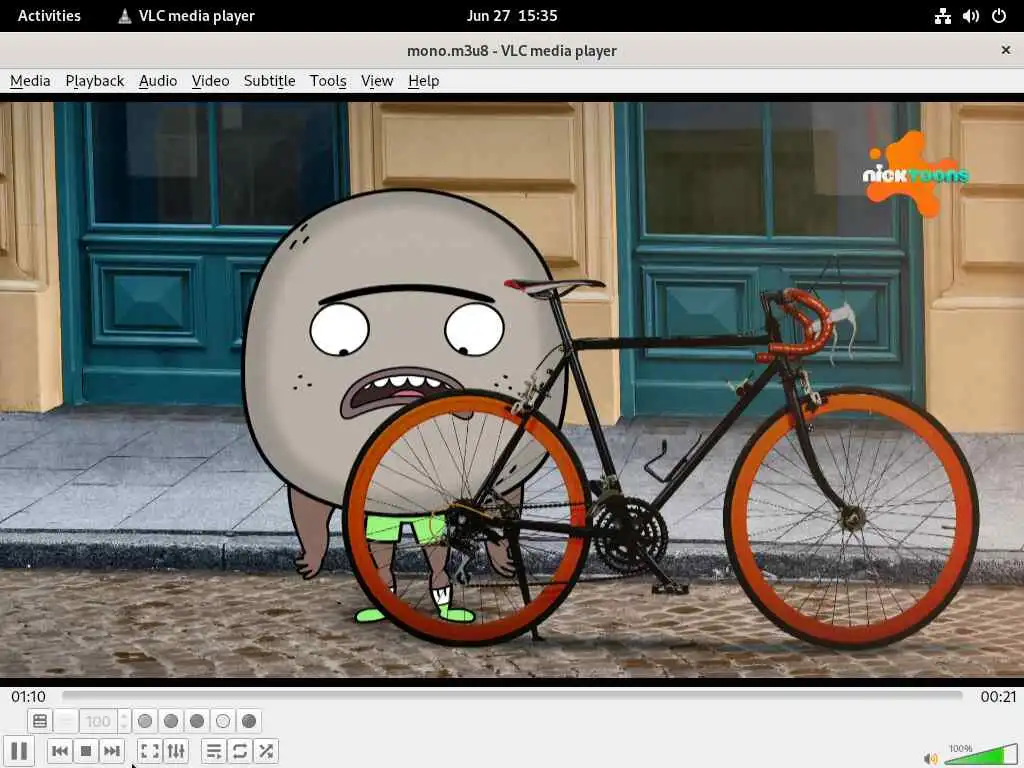Open the View menu
This screenshot has height=768, width=1024.
pyautogui.click(x=377, y=81)
